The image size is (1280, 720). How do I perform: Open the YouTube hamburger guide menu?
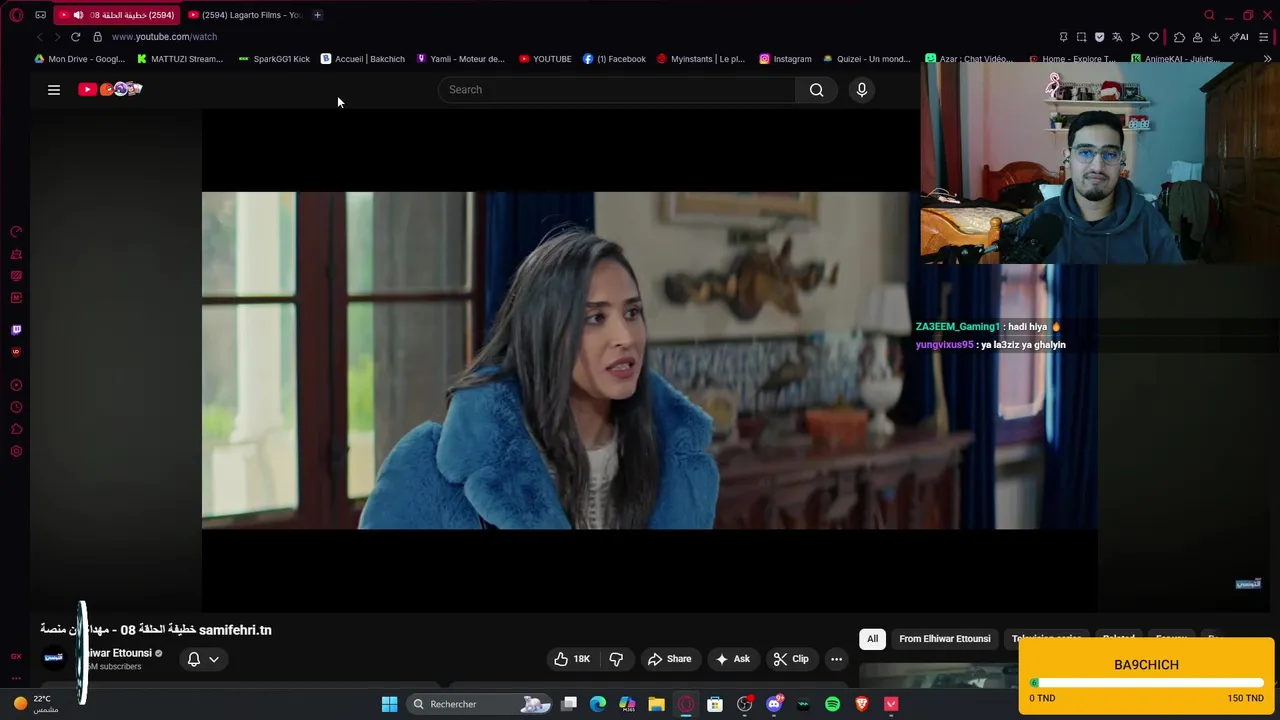coord(54,90)
